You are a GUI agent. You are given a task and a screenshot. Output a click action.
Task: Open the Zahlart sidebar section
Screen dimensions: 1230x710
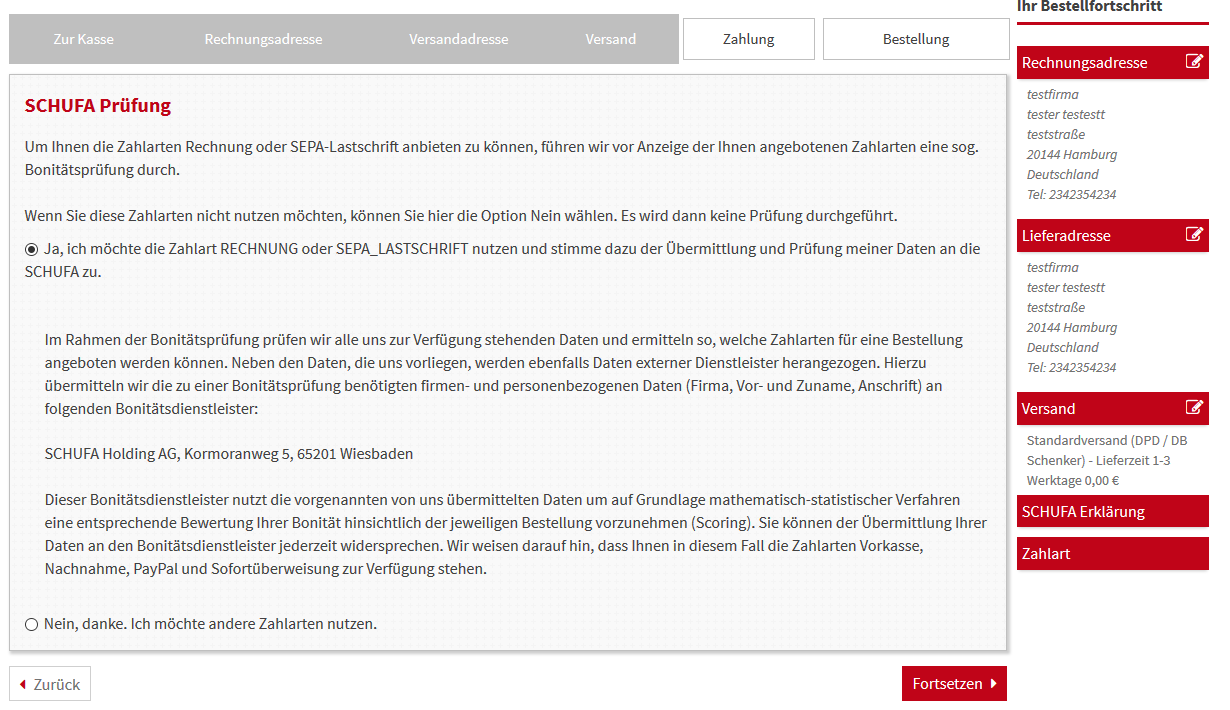coord(1113,553)
